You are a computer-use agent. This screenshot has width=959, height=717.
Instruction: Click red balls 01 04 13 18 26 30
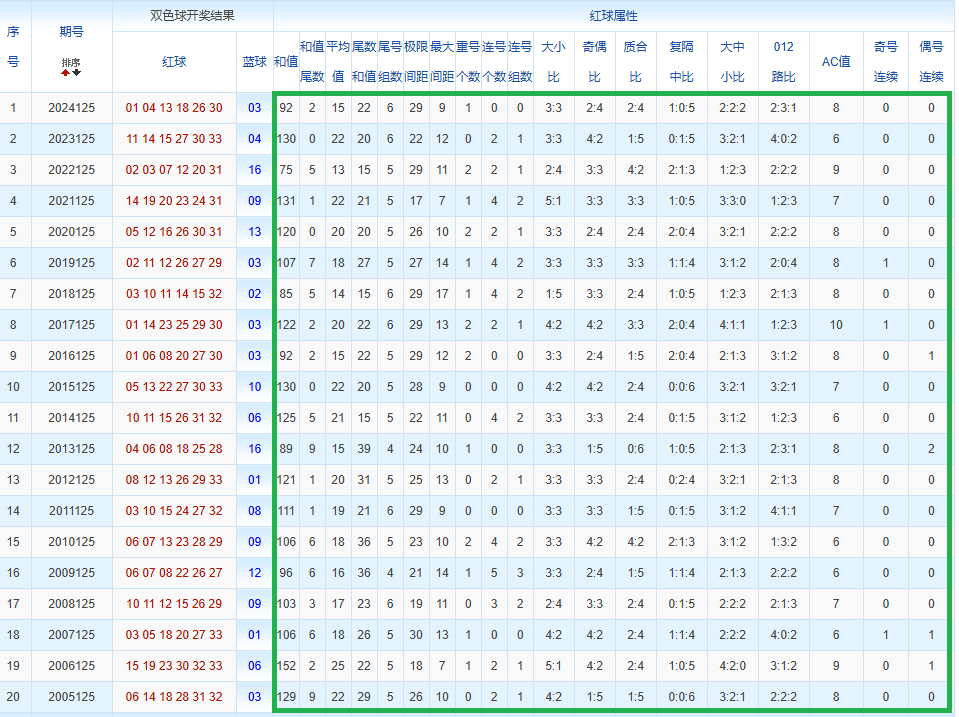pyautogui.click(x=174, y=108)
